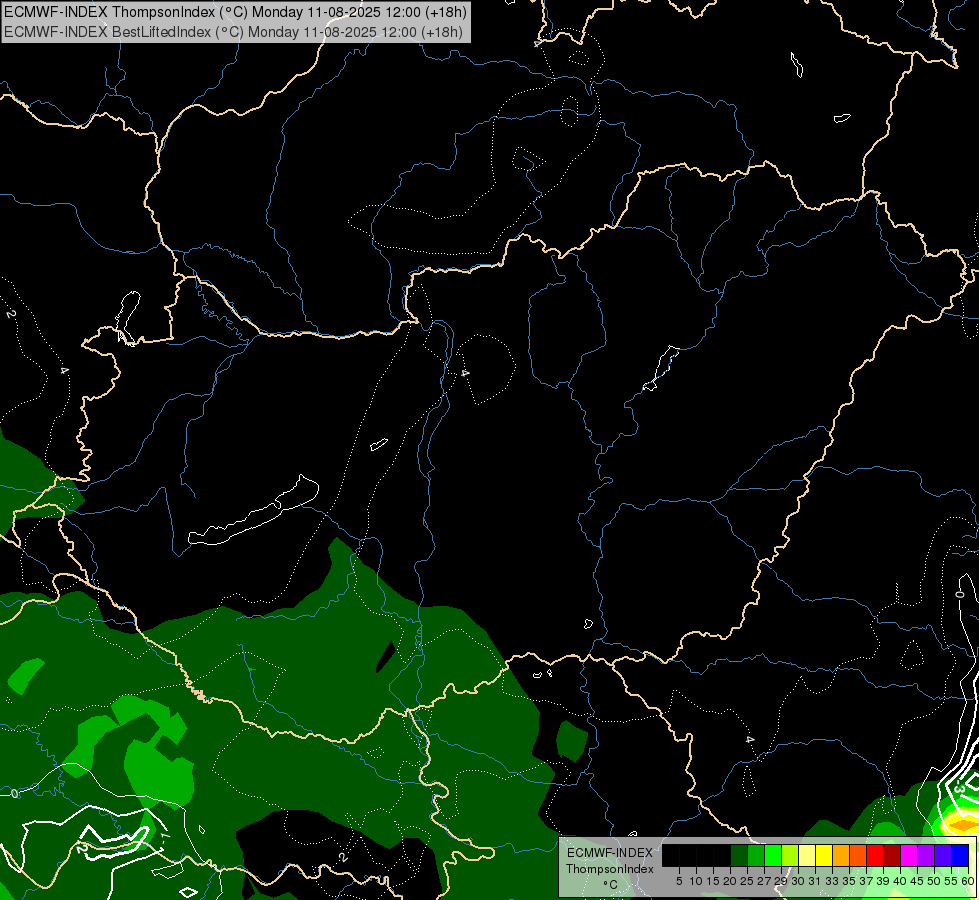979x900 pixels.
Task: Click legend scale value 35
Action: coord(849,881)
